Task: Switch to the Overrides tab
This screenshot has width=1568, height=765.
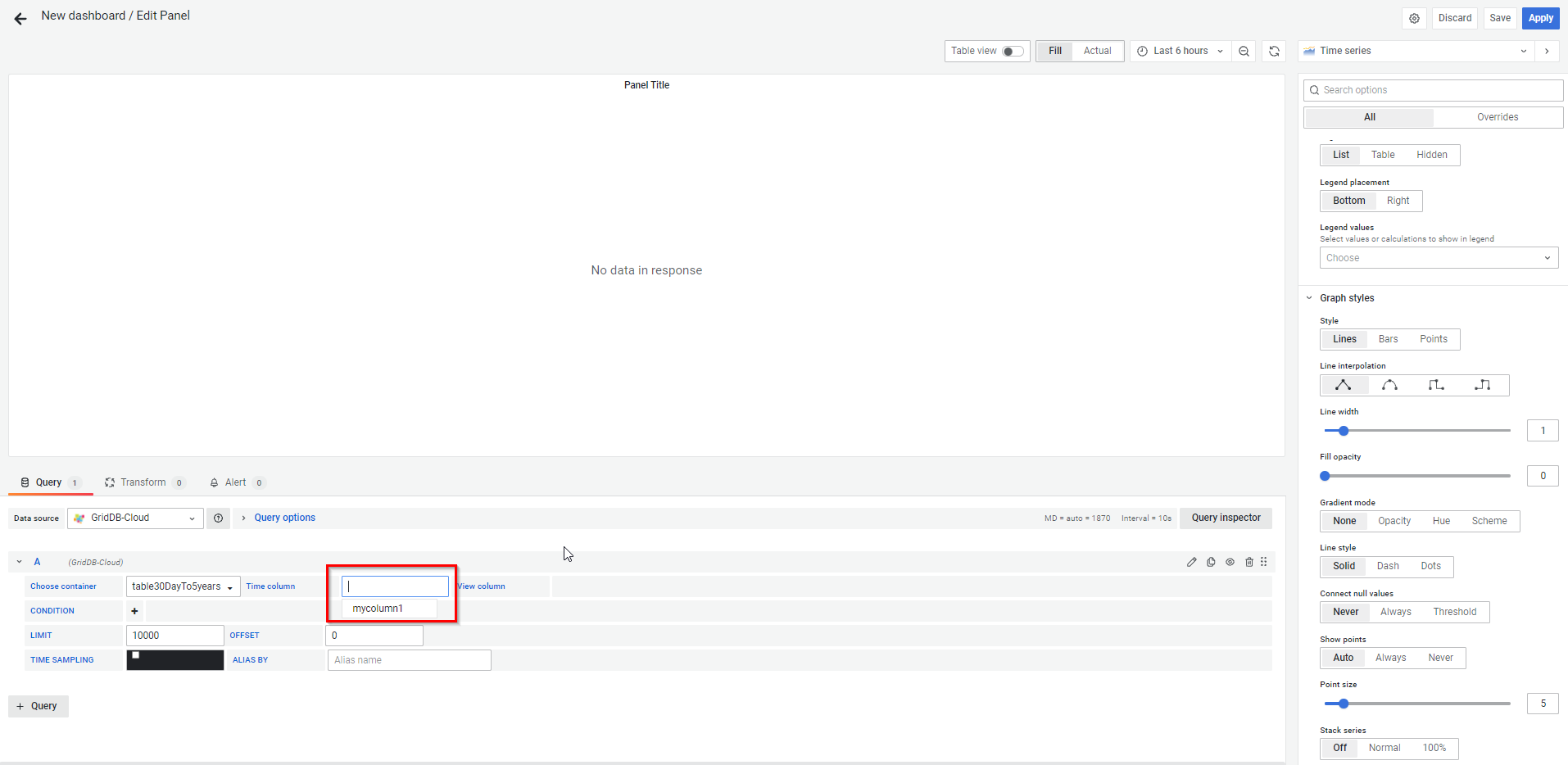Action: click(x=1497, y=117)
